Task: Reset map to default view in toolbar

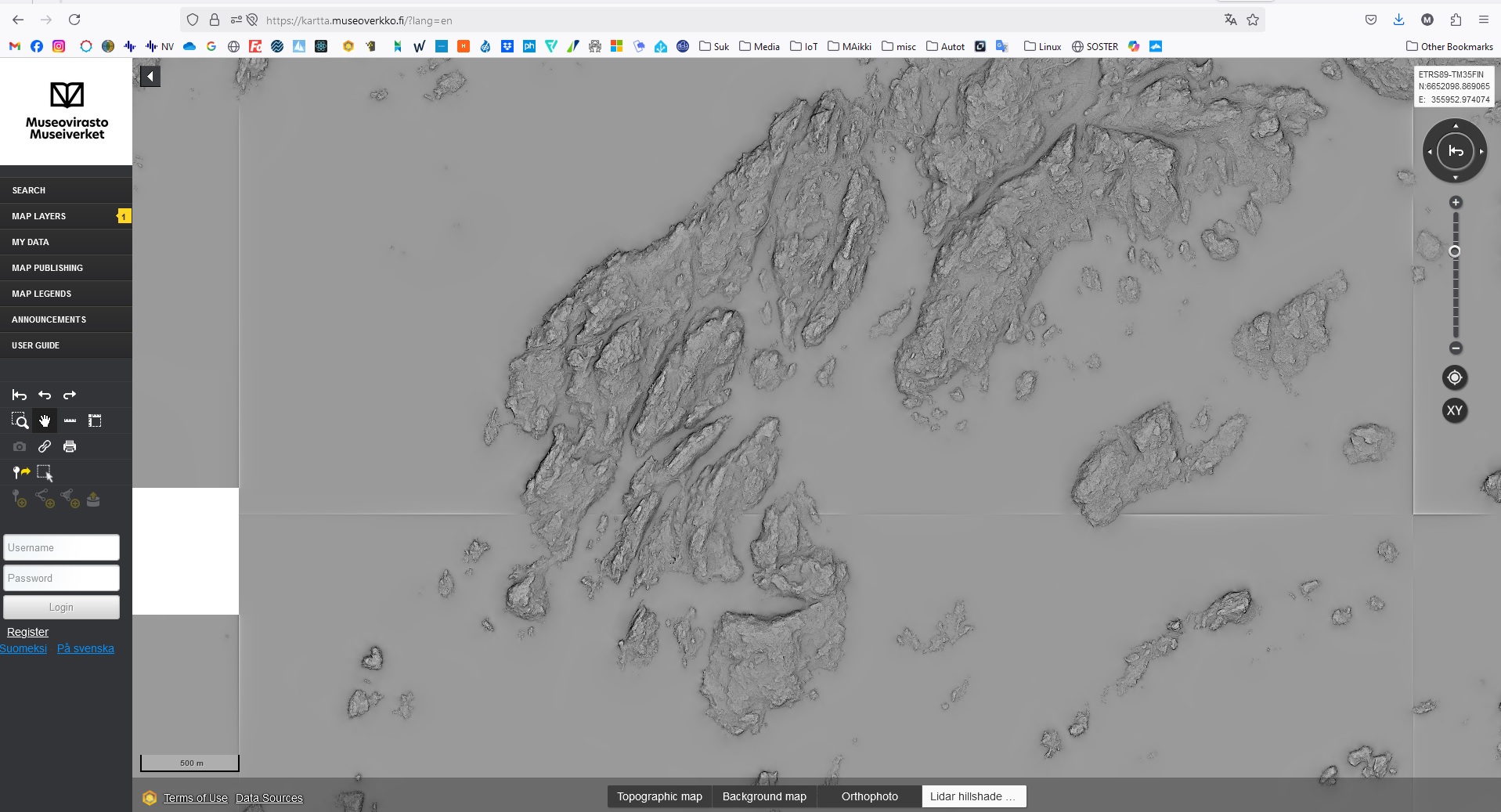Action: 20,395
